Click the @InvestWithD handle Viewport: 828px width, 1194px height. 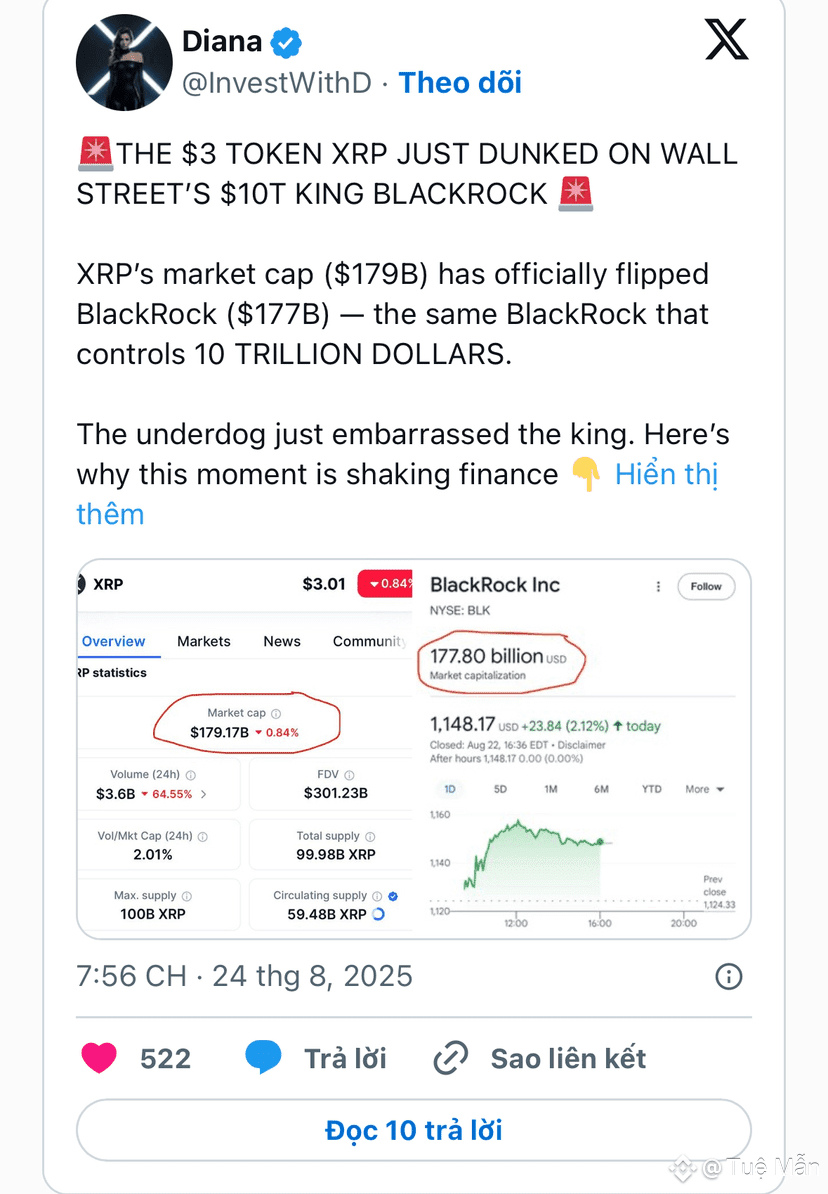pos(277,83)
